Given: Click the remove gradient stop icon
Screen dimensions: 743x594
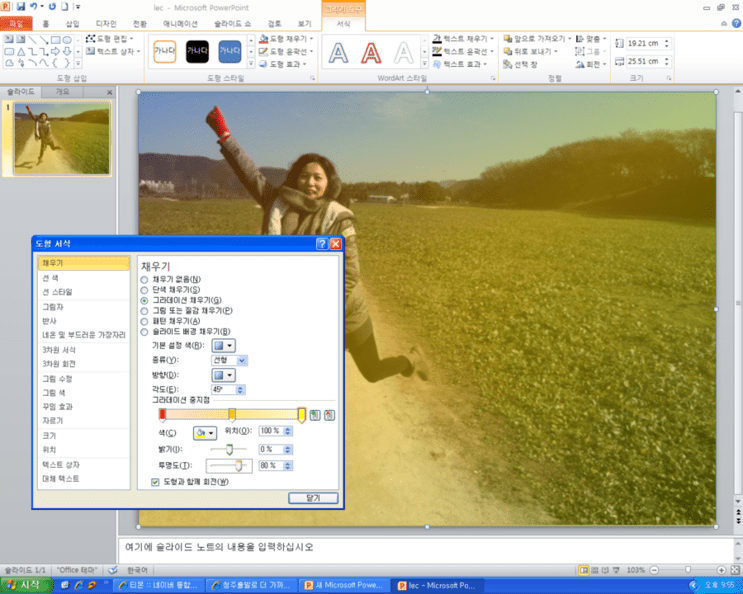Looking at the screenshot, I should pyautogui.click(x=329, y=415).
